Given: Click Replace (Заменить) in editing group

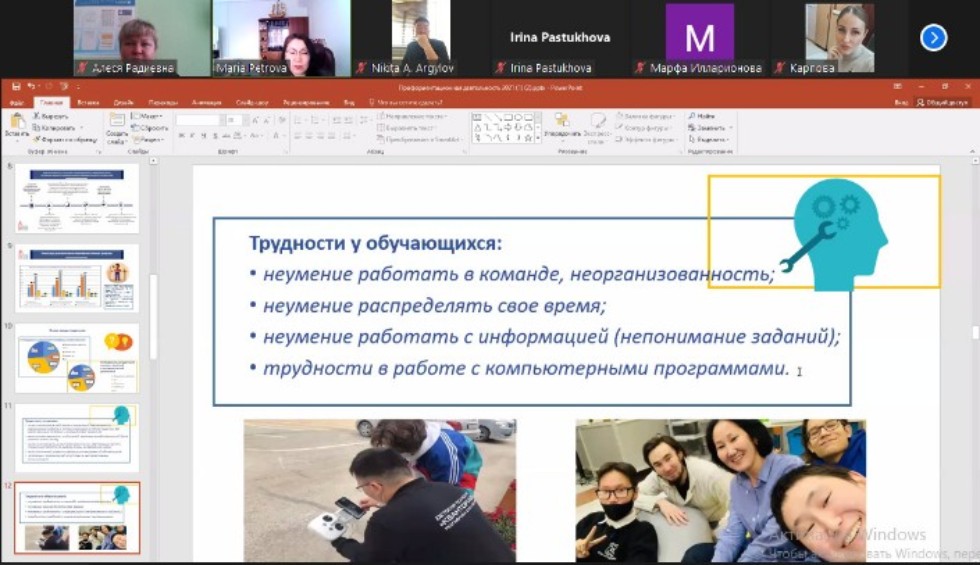Looking at the screenshot, I should [x=709, y=128].
